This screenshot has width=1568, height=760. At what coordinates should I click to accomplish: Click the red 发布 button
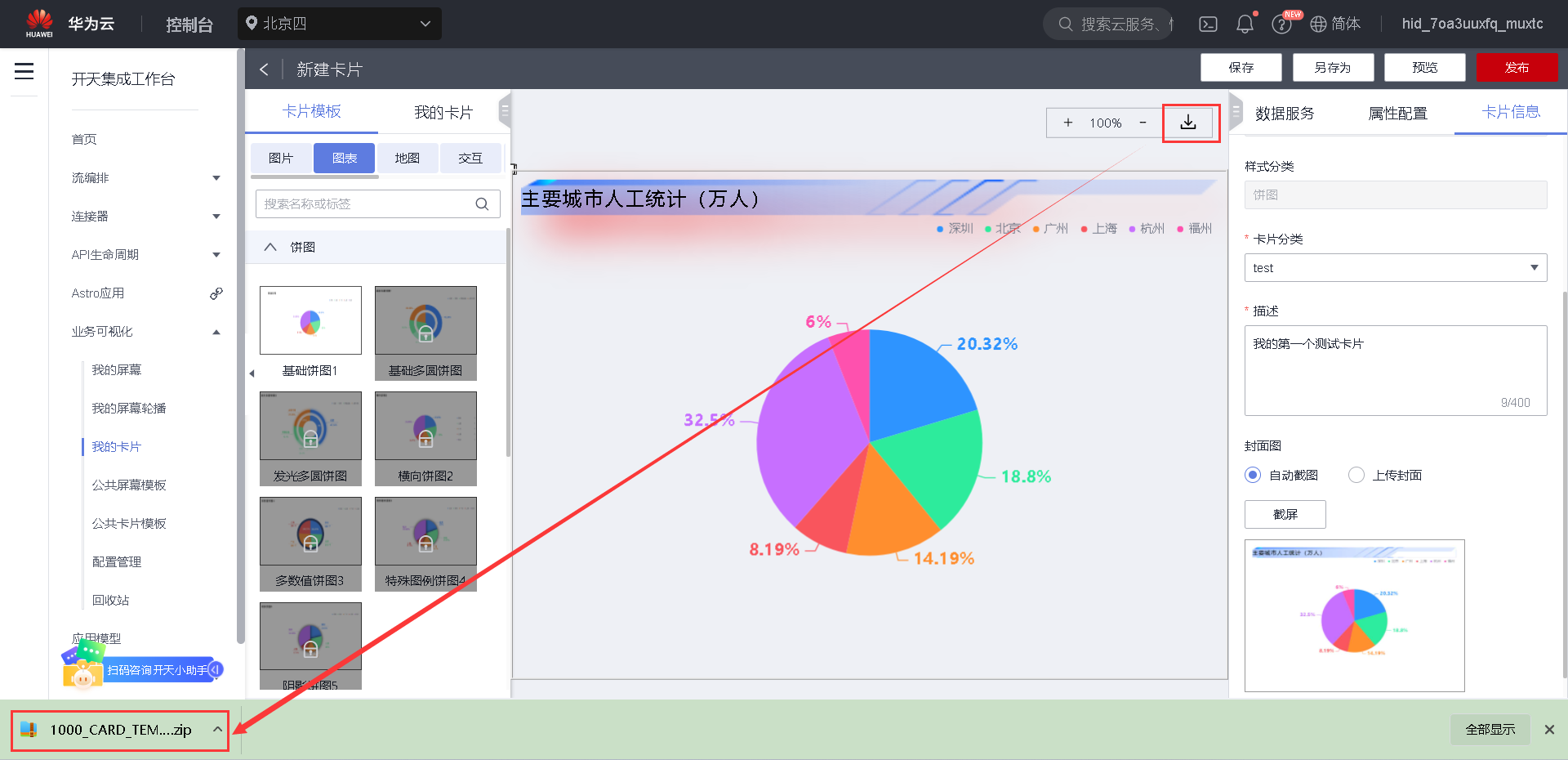[1517, 68]
